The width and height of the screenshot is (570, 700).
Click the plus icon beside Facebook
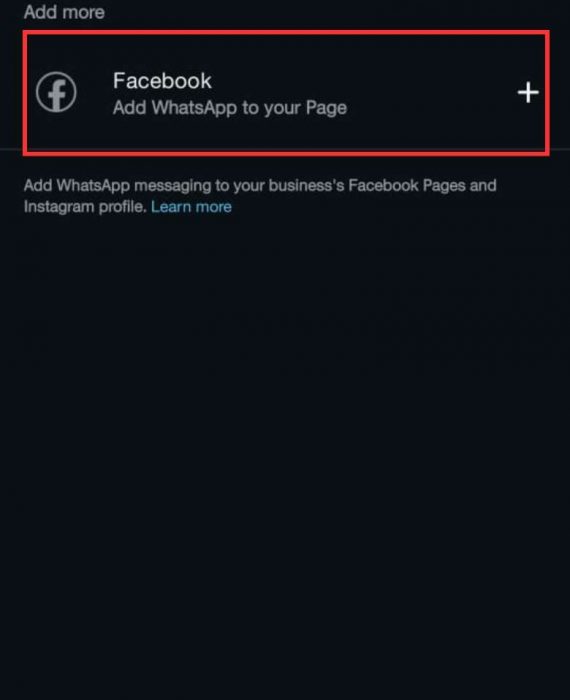tap(528, 92)
